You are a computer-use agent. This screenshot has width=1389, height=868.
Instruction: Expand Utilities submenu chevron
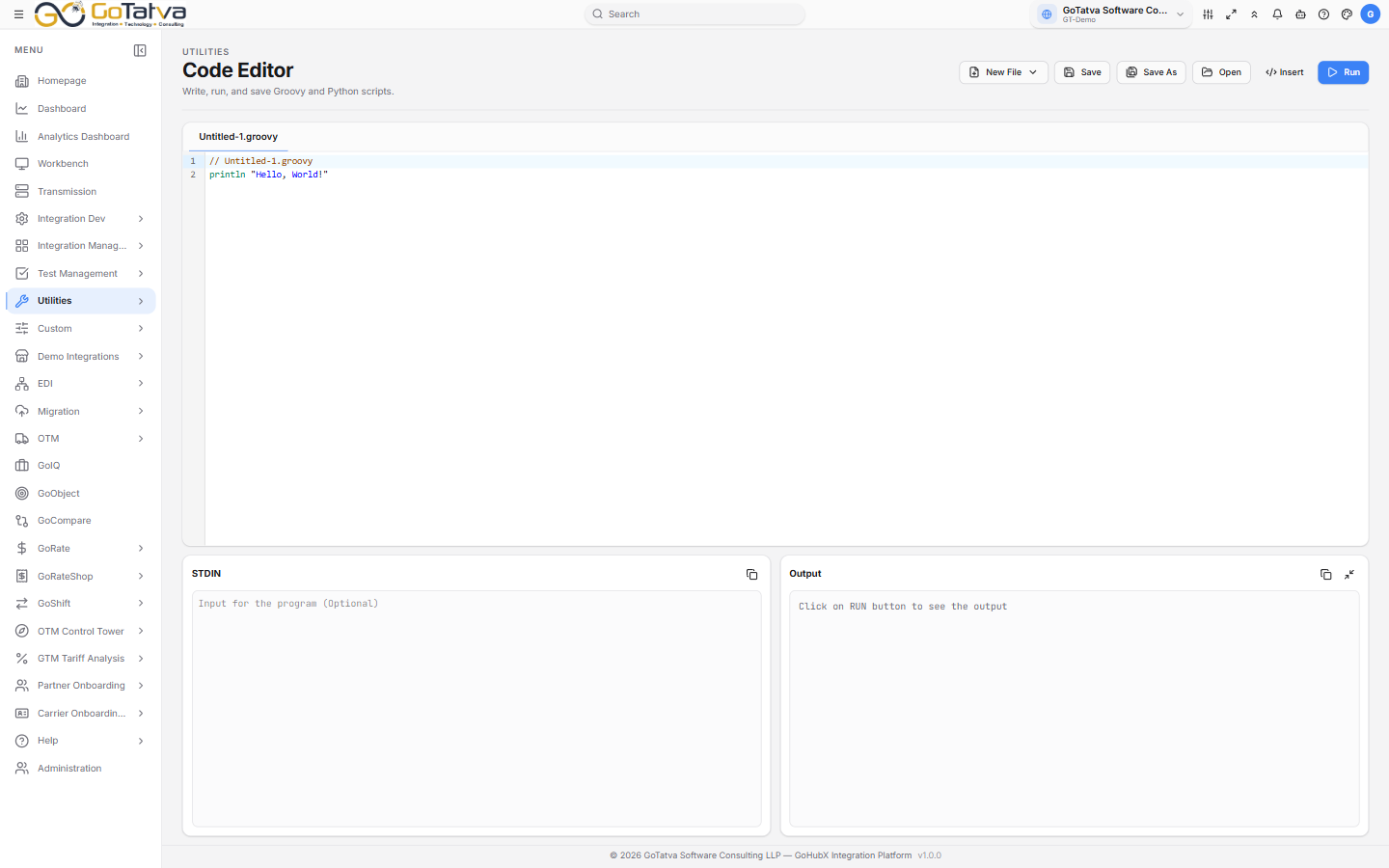pyautogui.click(x=141, y=301)
